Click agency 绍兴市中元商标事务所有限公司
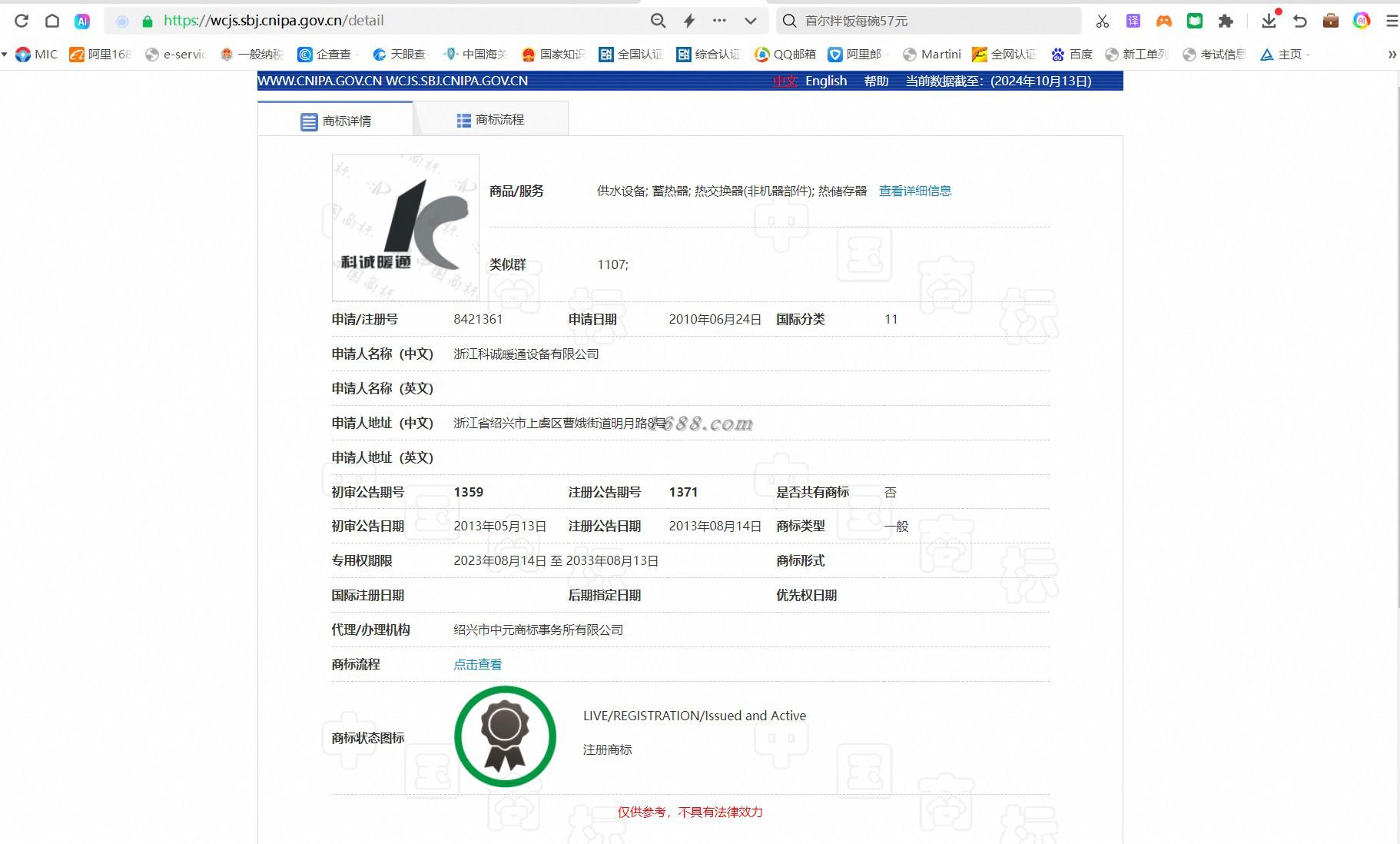The height and width of the screenshot is (844, 1400). [x=538, y=630]
